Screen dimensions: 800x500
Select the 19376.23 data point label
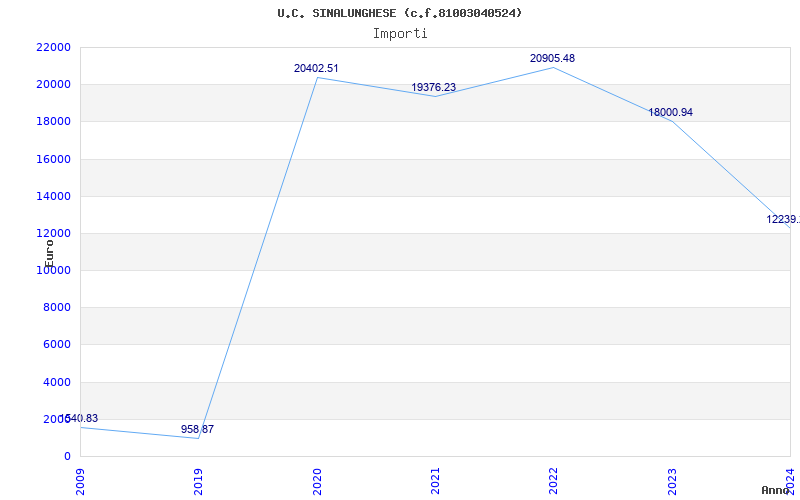coord(434,87)
